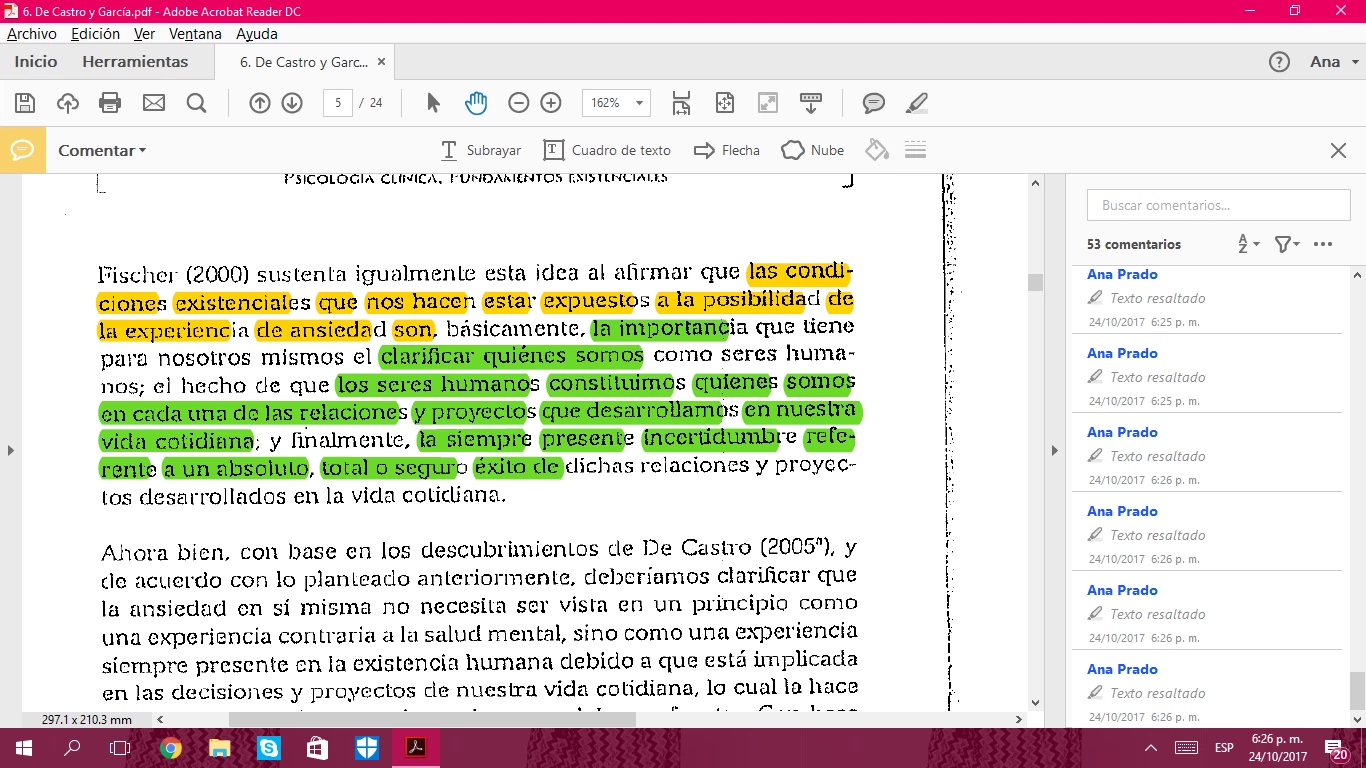Screen dimensions: 1366x768
Task: Switch to the Herramientas tab
Action: tap(135, 62)
